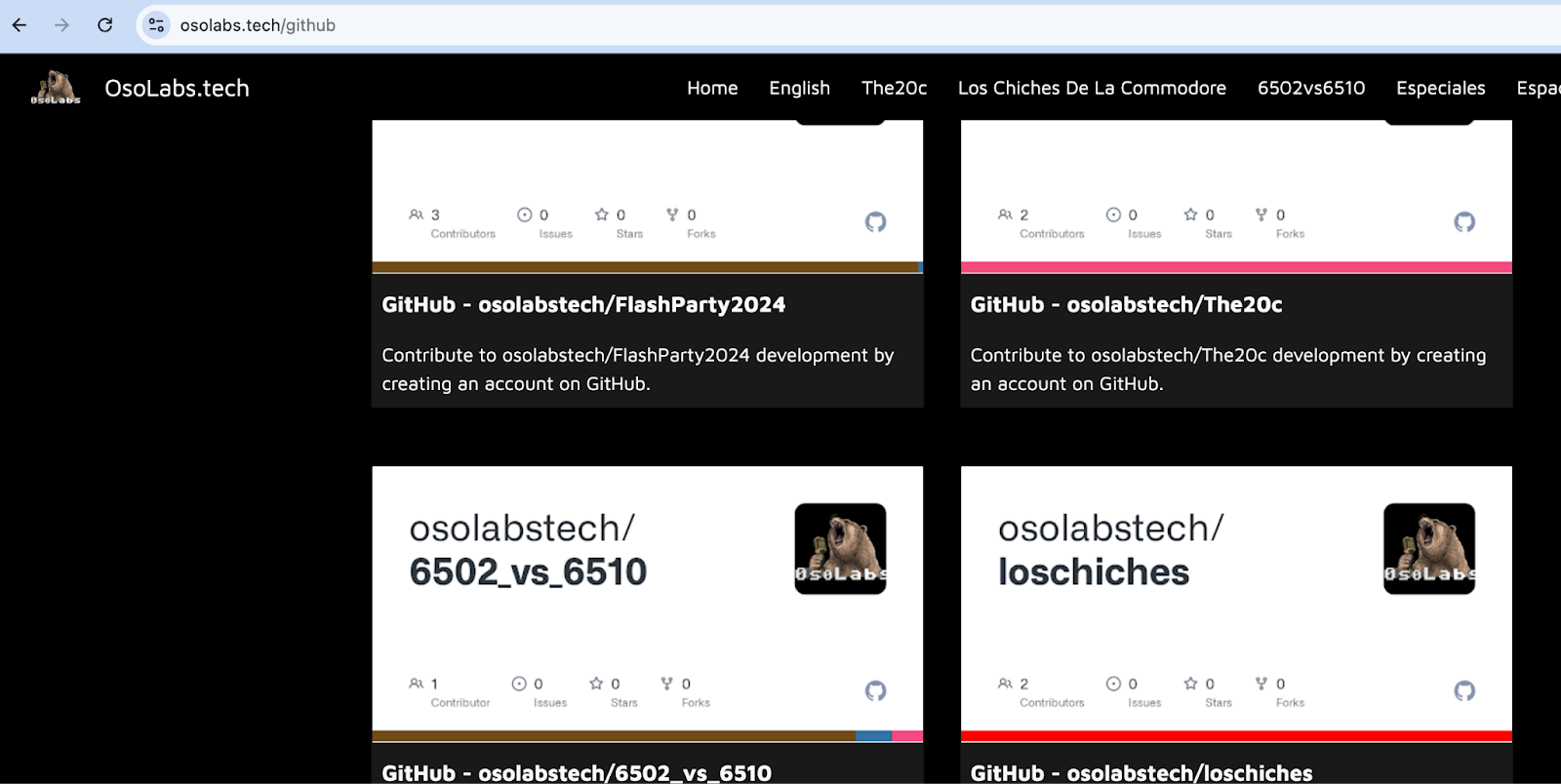
Task: Open The20c menu item
Action: pyautogui.click(x=894, y=88)
